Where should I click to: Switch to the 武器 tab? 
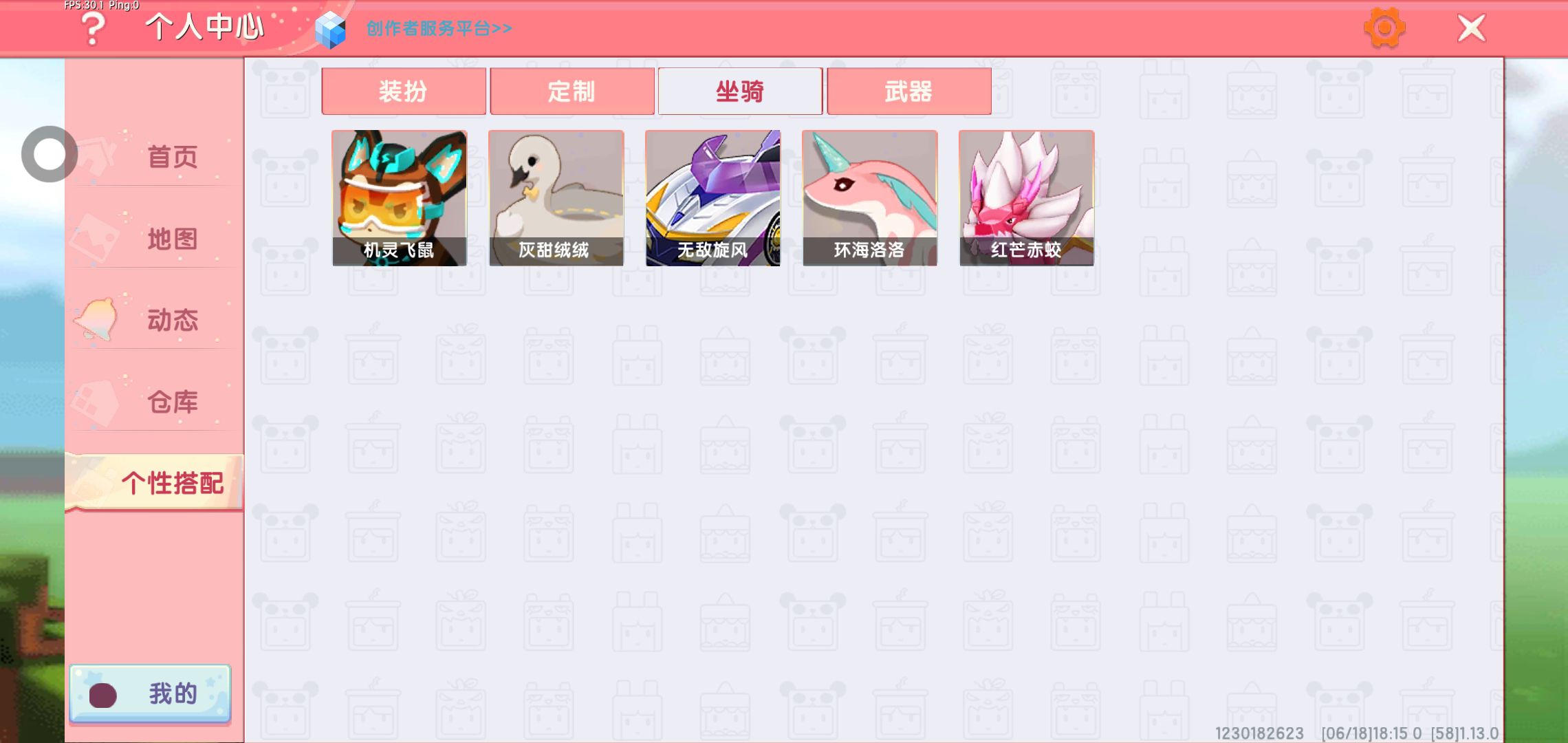[909, 91]
